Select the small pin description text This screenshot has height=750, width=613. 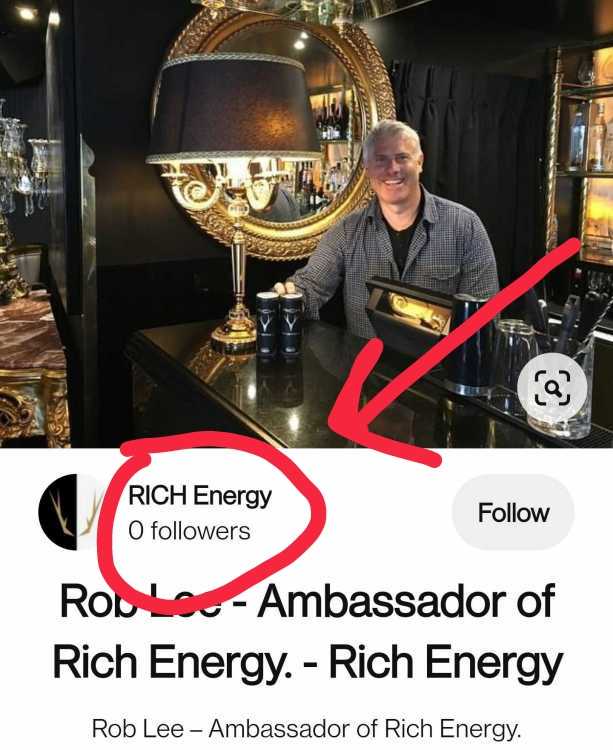coord(306,728)
